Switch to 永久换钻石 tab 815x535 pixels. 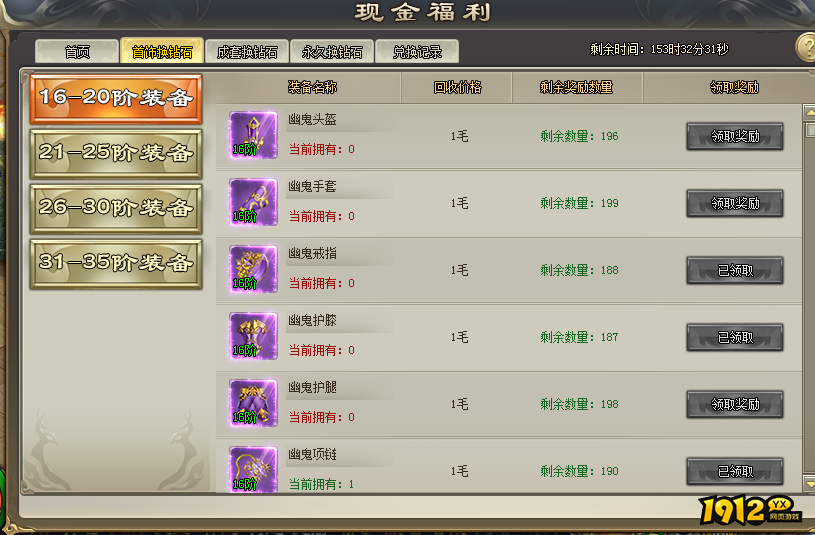pyautogui.click(x=332, y=52)
